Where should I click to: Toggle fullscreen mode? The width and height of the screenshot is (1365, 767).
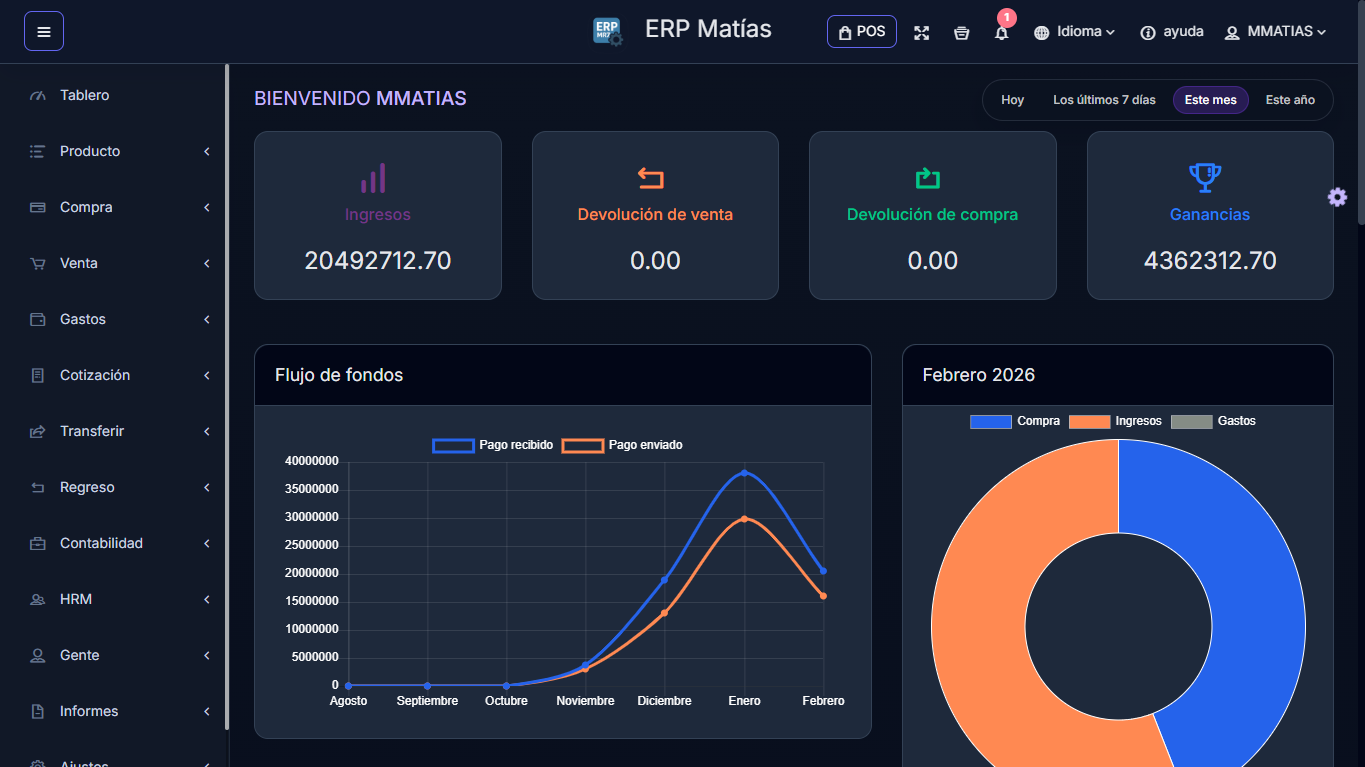tap(921, 32)
